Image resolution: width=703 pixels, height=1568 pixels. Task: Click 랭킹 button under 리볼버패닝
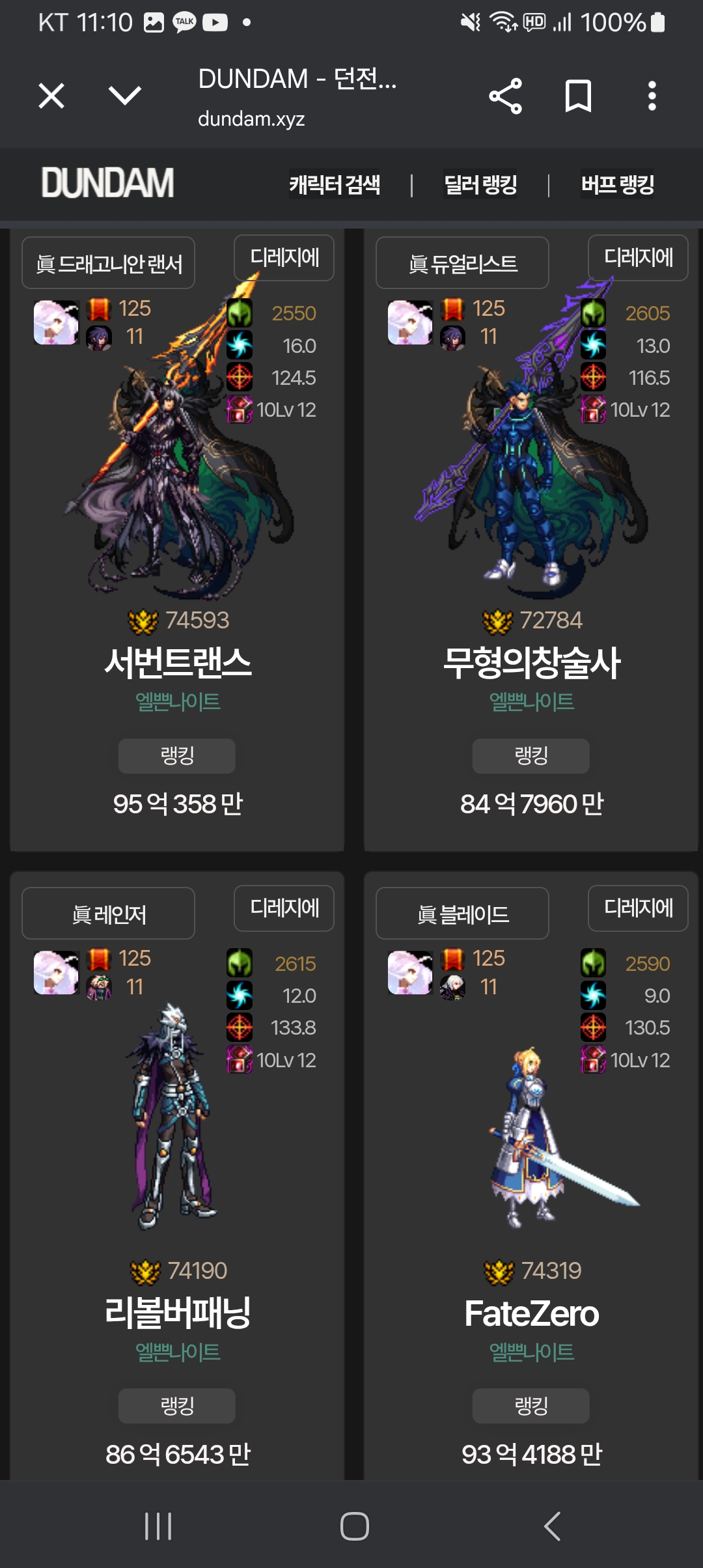[177, 1406]
